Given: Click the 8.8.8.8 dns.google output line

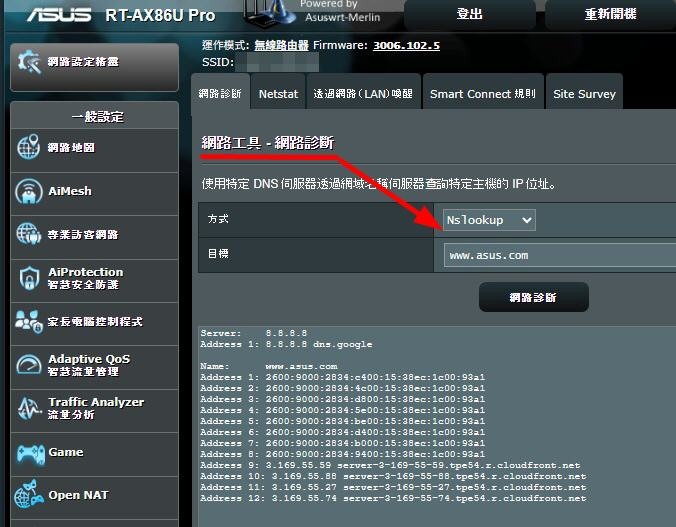Looking at the screenshot, I should click(x=286, y=344).
